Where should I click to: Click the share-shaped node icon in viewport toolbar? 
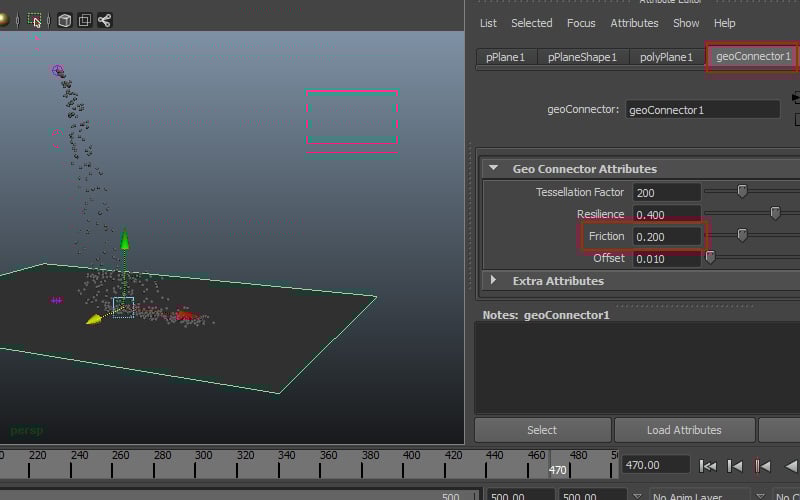pyautogui.click(x=105, y=20)
